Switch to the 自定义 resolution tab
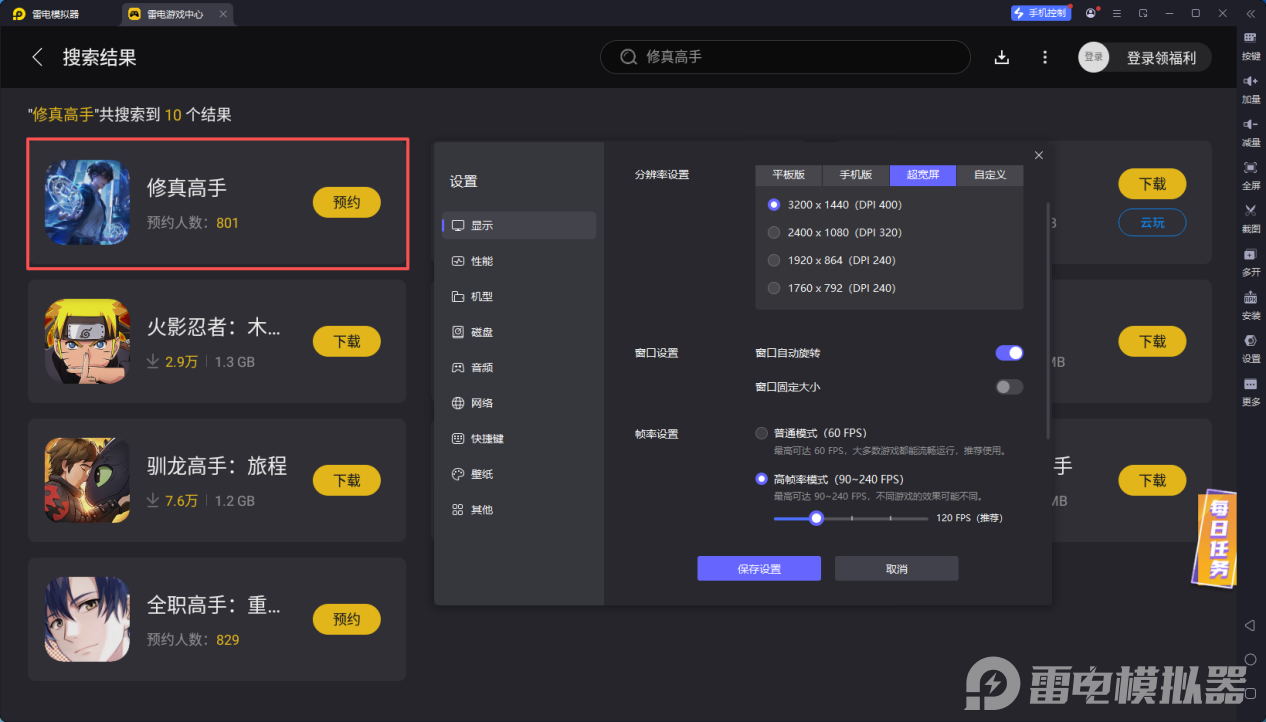The image size is (1266, 722). (990, 175)
